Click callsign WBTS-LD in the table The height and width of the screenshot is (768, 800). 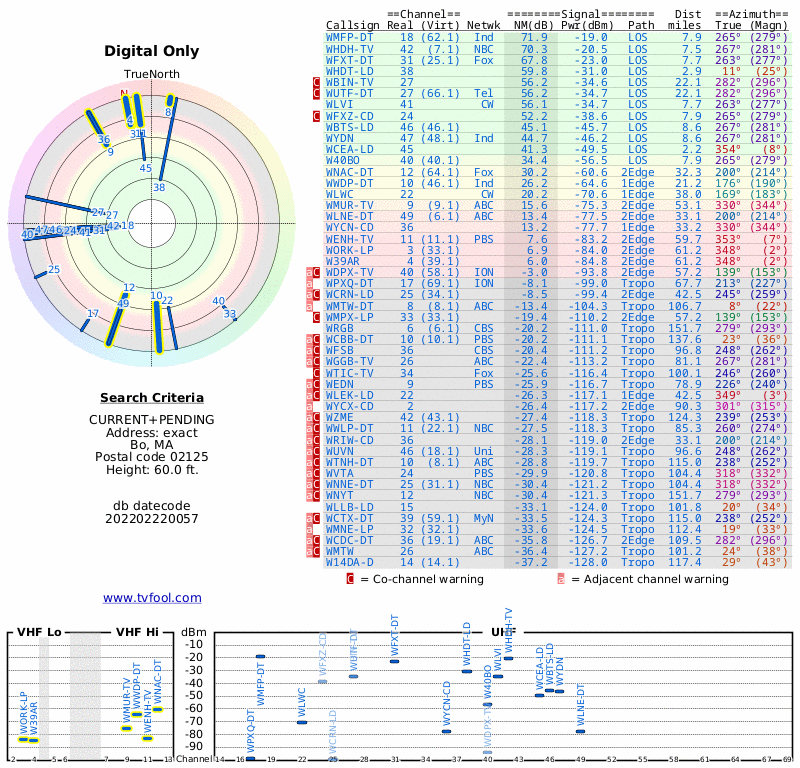pyautogui.click(x=349, y=127)
